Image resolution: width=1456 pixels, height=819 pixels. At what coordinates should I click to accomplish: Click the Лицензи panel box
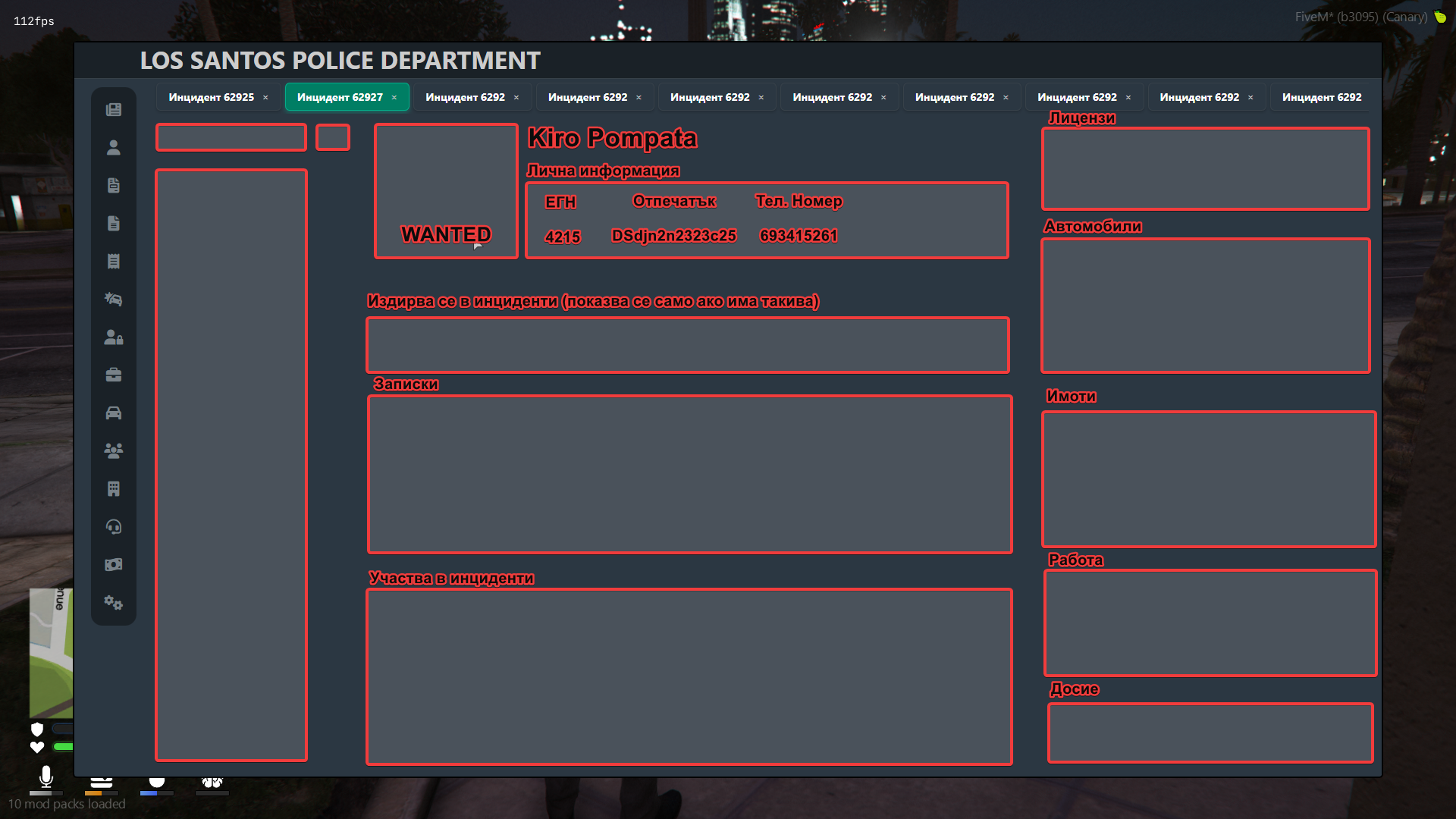point(1205,168)
